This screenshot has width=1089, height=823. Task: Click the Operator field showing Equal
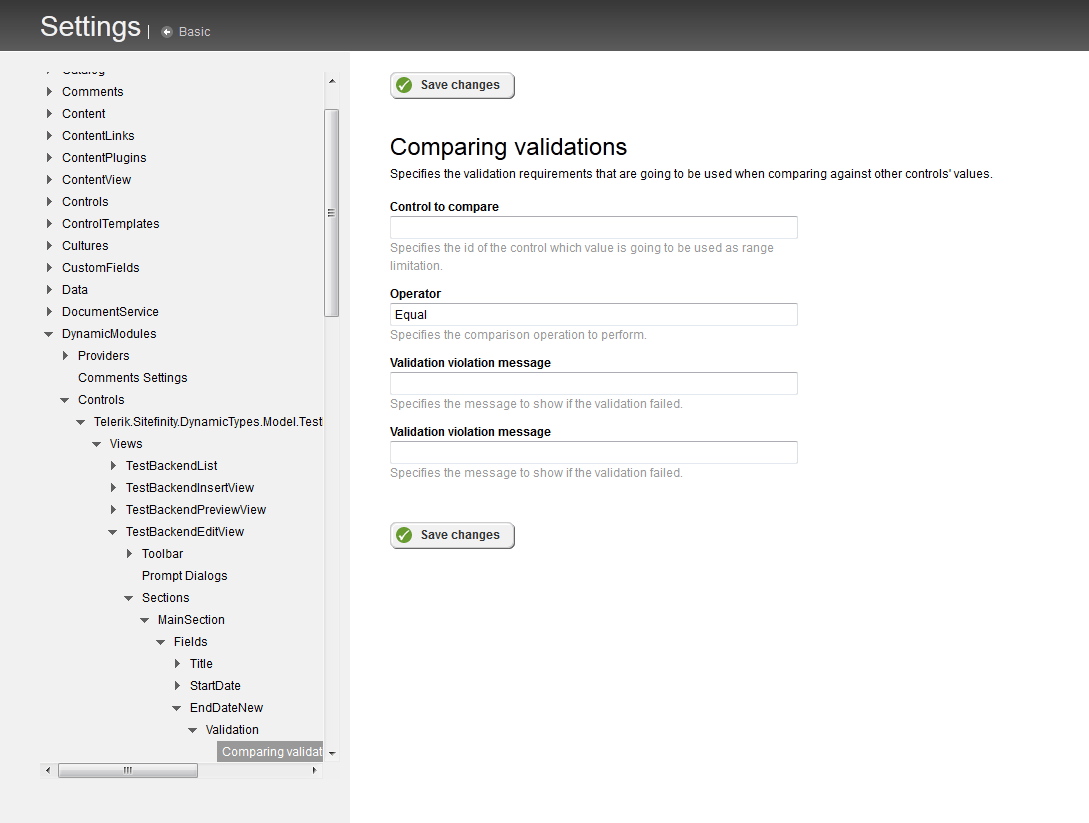pyautogui.click(x=593, y=315)
